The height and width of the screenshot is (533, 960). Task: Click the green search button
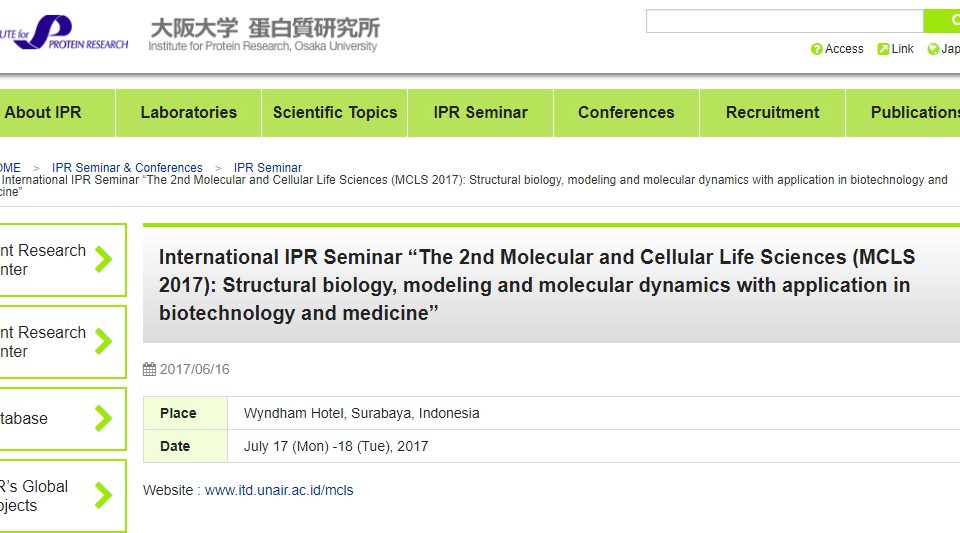pyautogui.click(x=942, y=21)
